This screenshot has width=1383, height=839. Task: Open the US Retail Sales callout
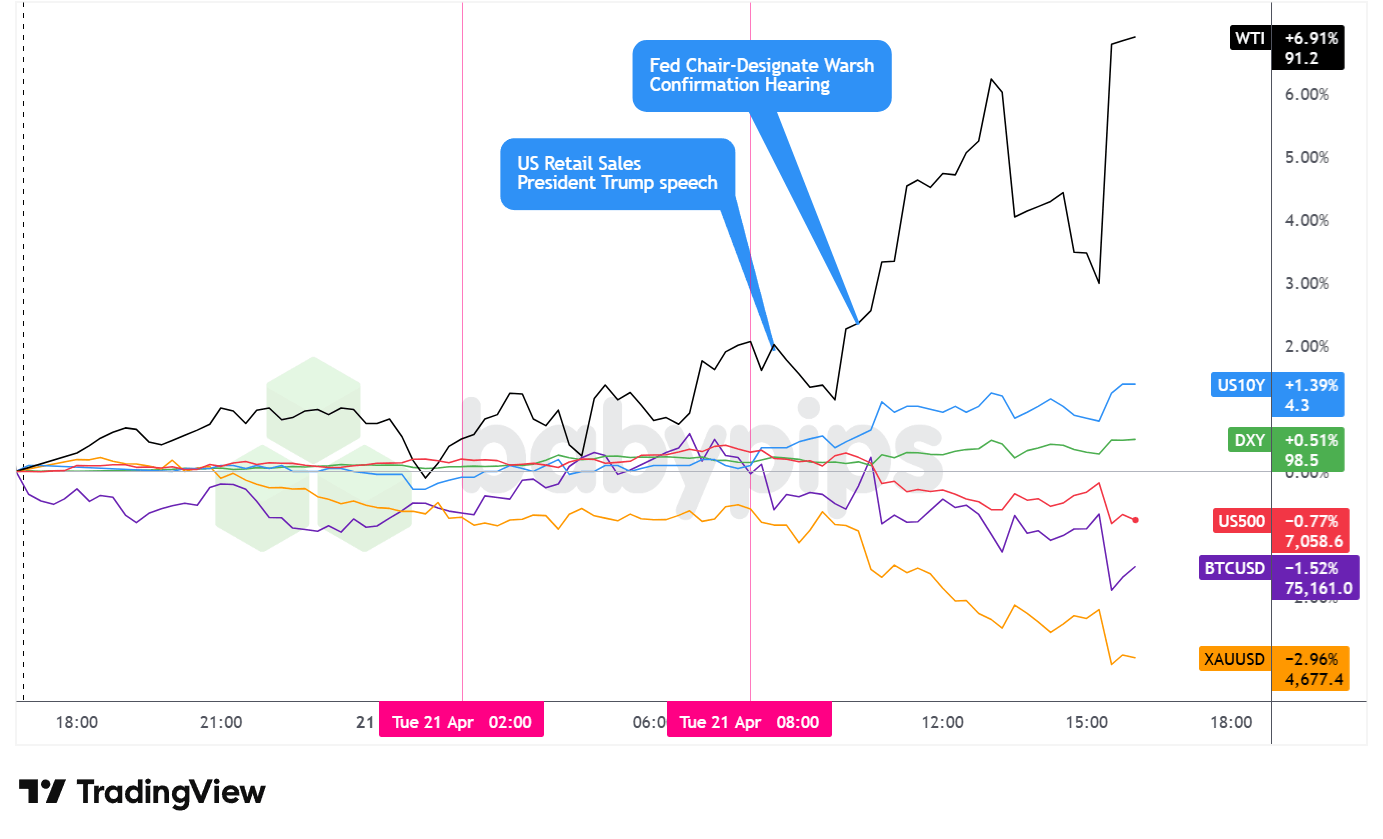pyautogui.click(x=617, y=173)
